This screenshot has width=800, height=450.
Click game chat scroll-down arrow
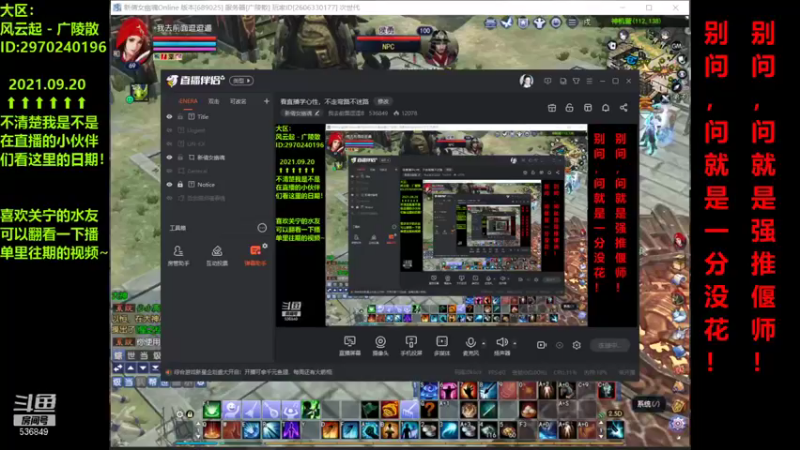(x=143, y=368)
